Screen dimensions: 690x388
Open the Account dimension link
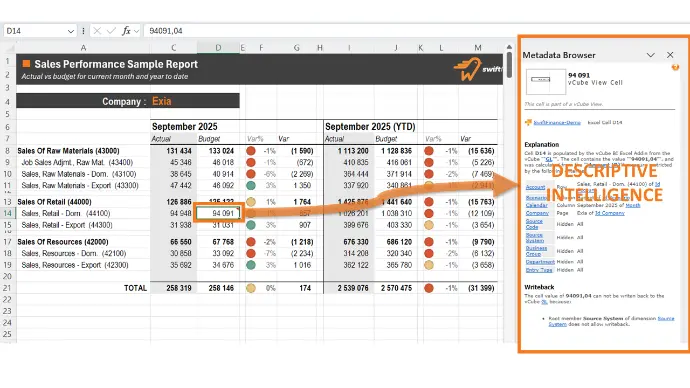[536, 187]
